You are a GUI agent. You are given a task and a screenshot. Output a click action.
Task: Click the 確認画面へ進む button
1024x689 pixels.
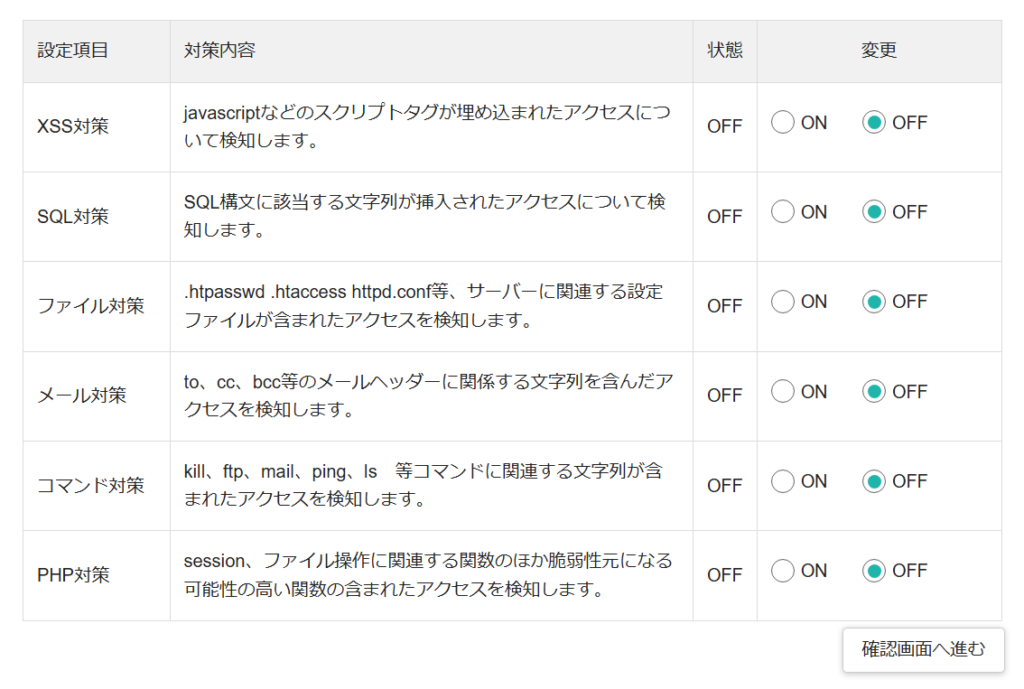click(923, 650)
